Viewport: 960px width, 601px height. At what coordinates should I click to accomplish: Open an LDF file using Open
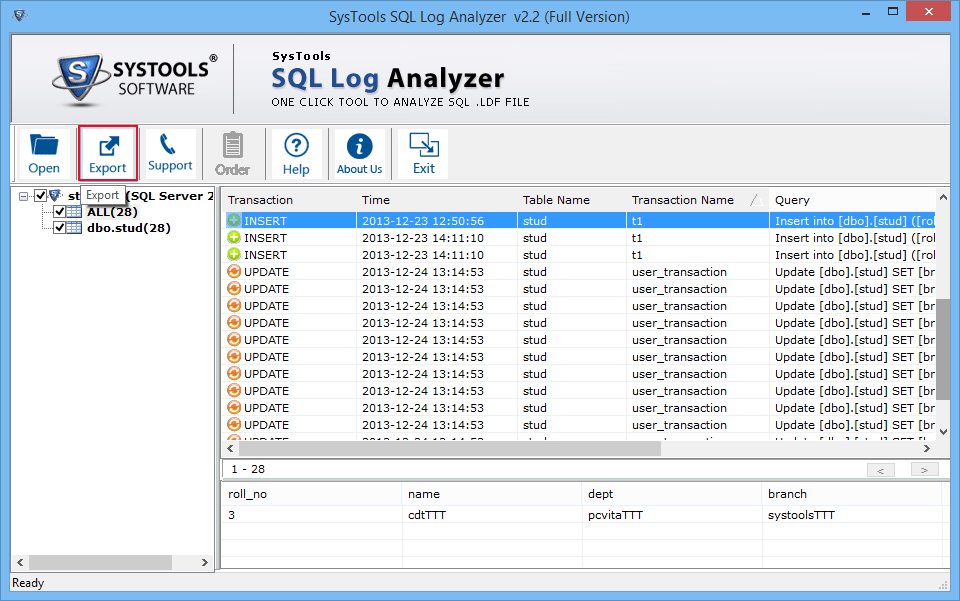44,152
